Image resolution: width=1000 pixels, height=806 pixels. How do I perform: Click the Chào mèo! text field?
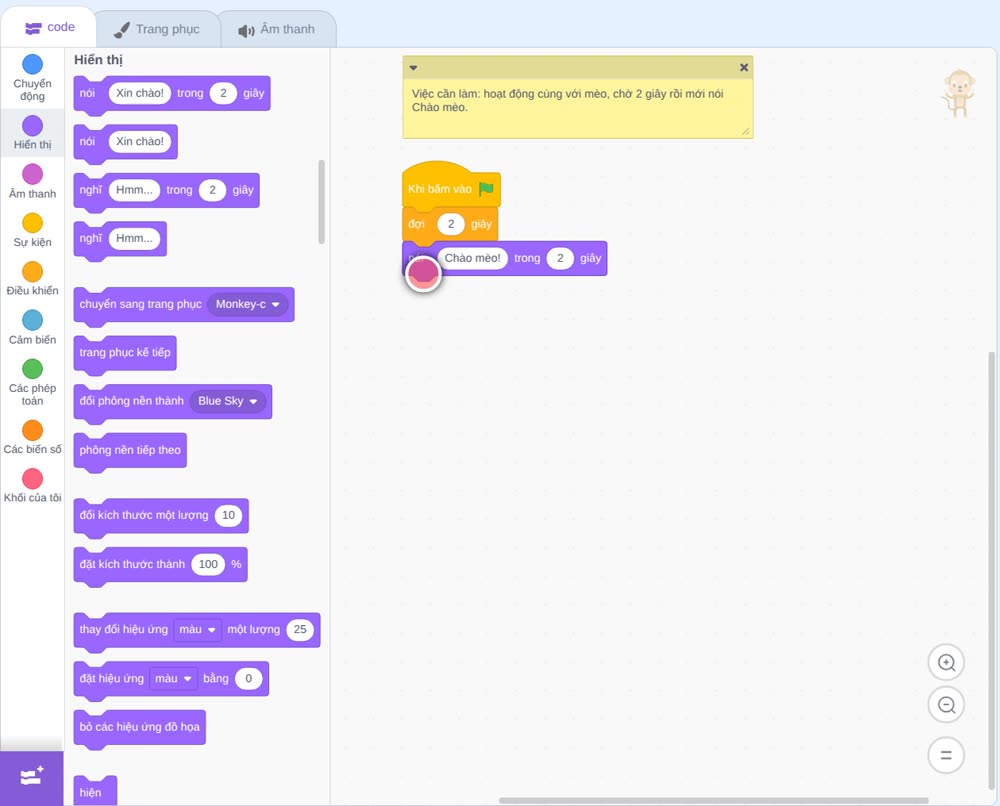pos(473,258)
